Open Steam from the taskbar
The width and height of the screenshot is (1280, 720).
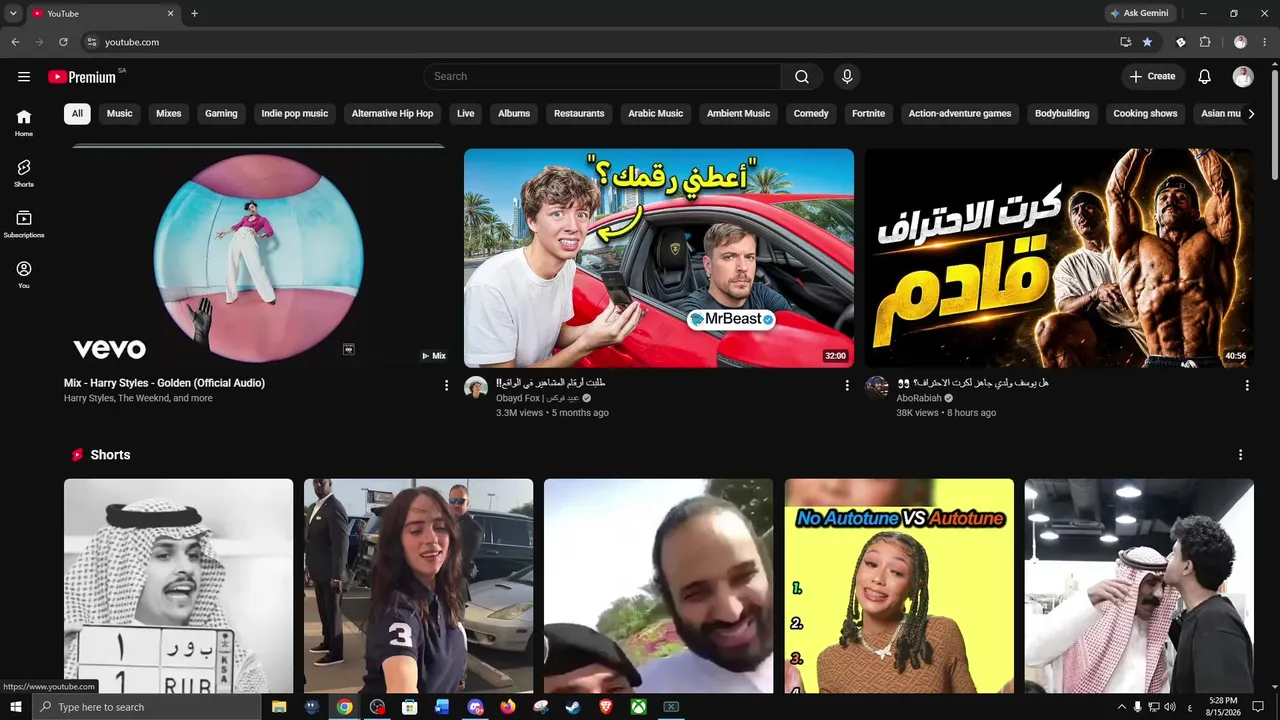tap(572, 707)
